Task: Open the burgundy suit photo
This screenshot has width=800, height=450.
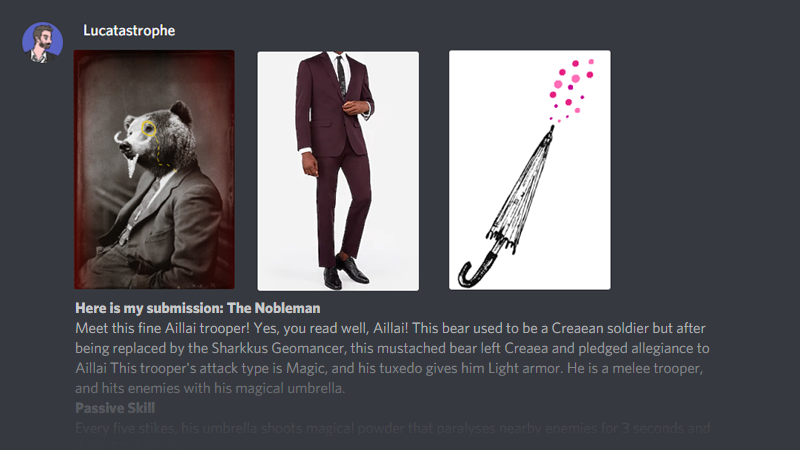Action: (338, 171)
